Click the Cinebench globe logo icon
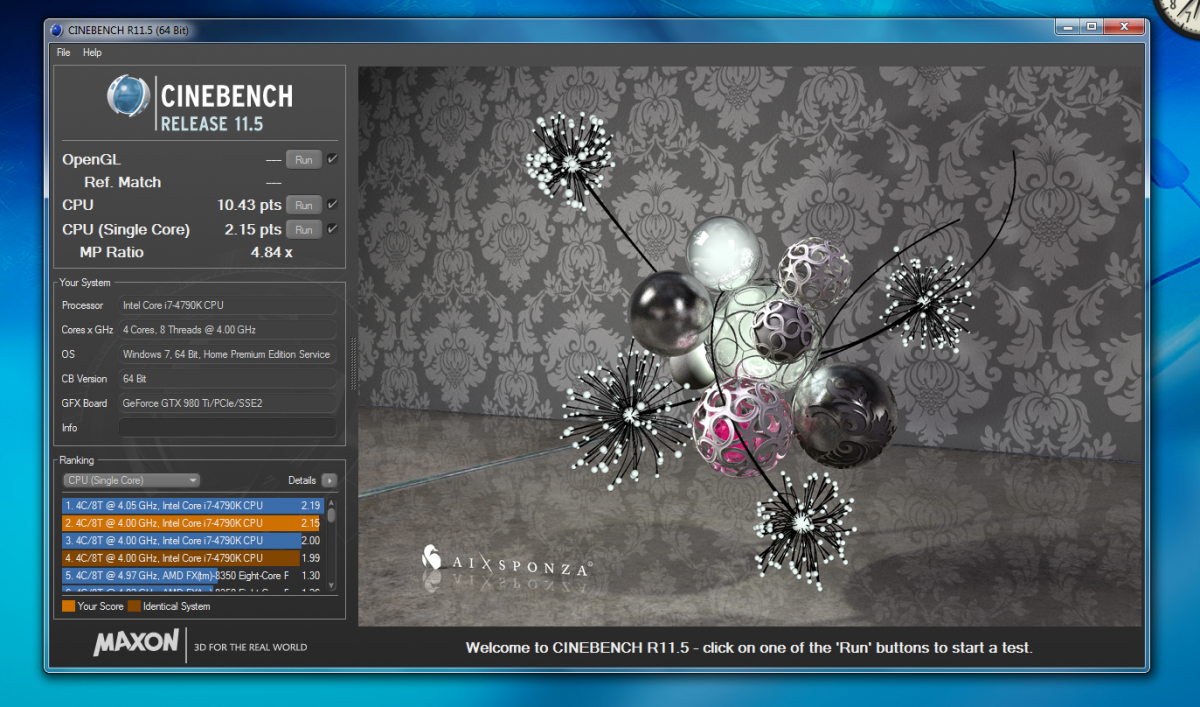The height and width of the screenshot is (707, 1200). 128,96
